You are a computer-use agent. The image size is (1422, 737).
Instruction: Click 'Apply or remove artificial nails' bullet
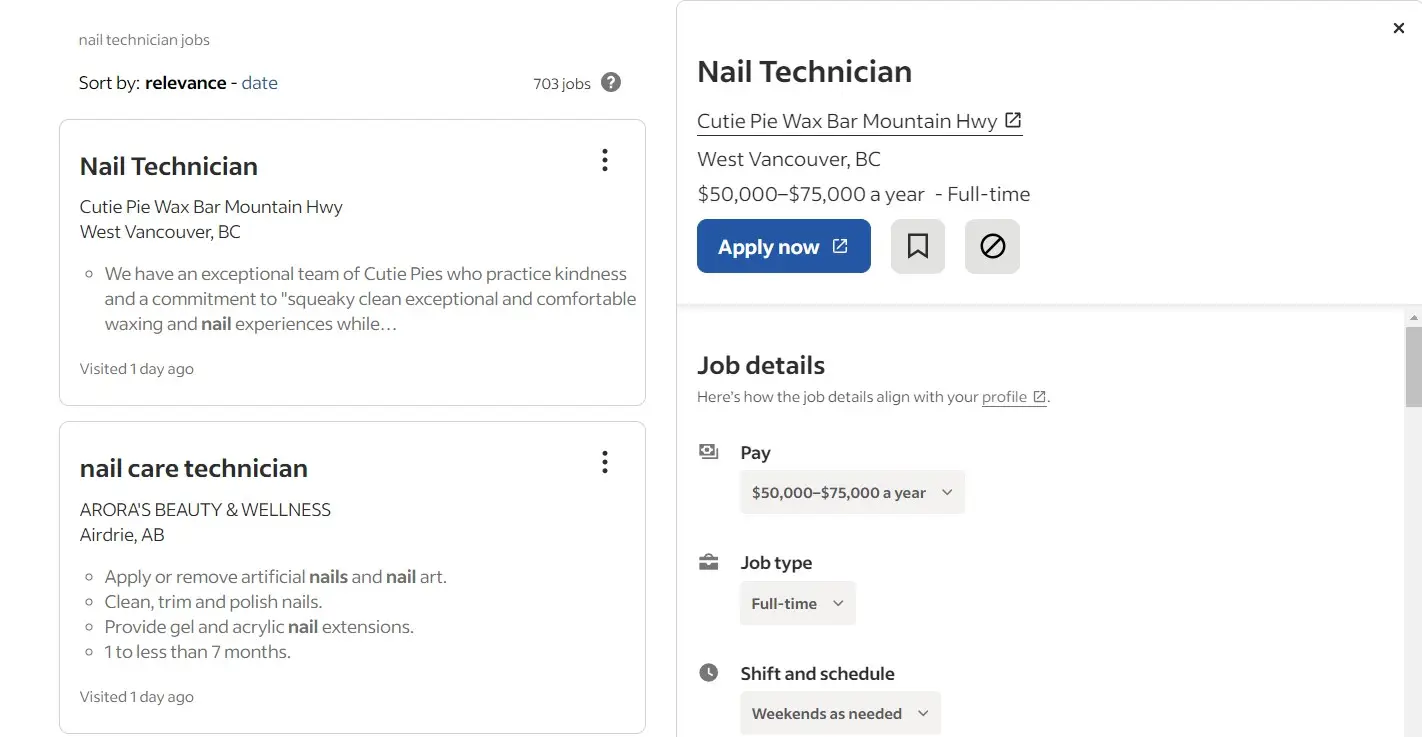[x=275, y=577]
